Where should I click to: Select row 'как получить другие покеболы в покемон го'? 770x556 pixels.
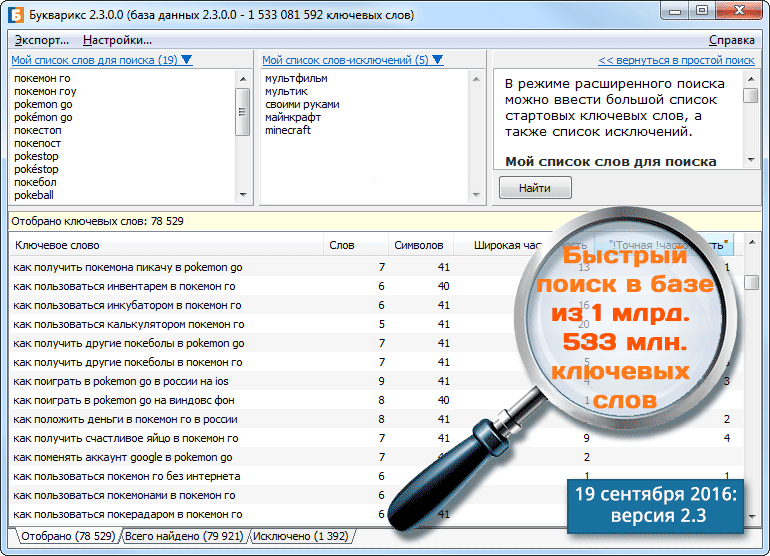click(x=376, y=362)
